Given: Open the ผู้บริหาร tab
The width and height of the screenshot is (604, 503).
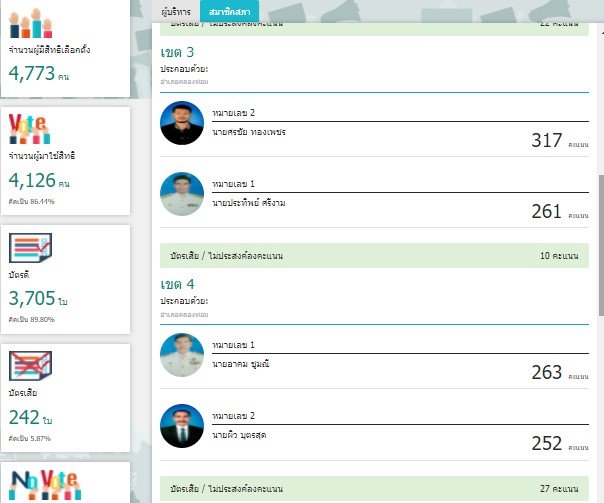Looking at the screenshot, I should pyautogui.click(x=176, y=12).
